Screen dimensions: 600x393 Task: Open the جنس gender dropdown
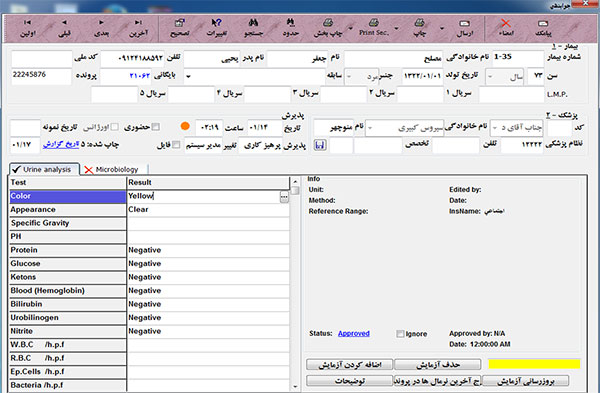pyautogui.click(x=349, y=77)
